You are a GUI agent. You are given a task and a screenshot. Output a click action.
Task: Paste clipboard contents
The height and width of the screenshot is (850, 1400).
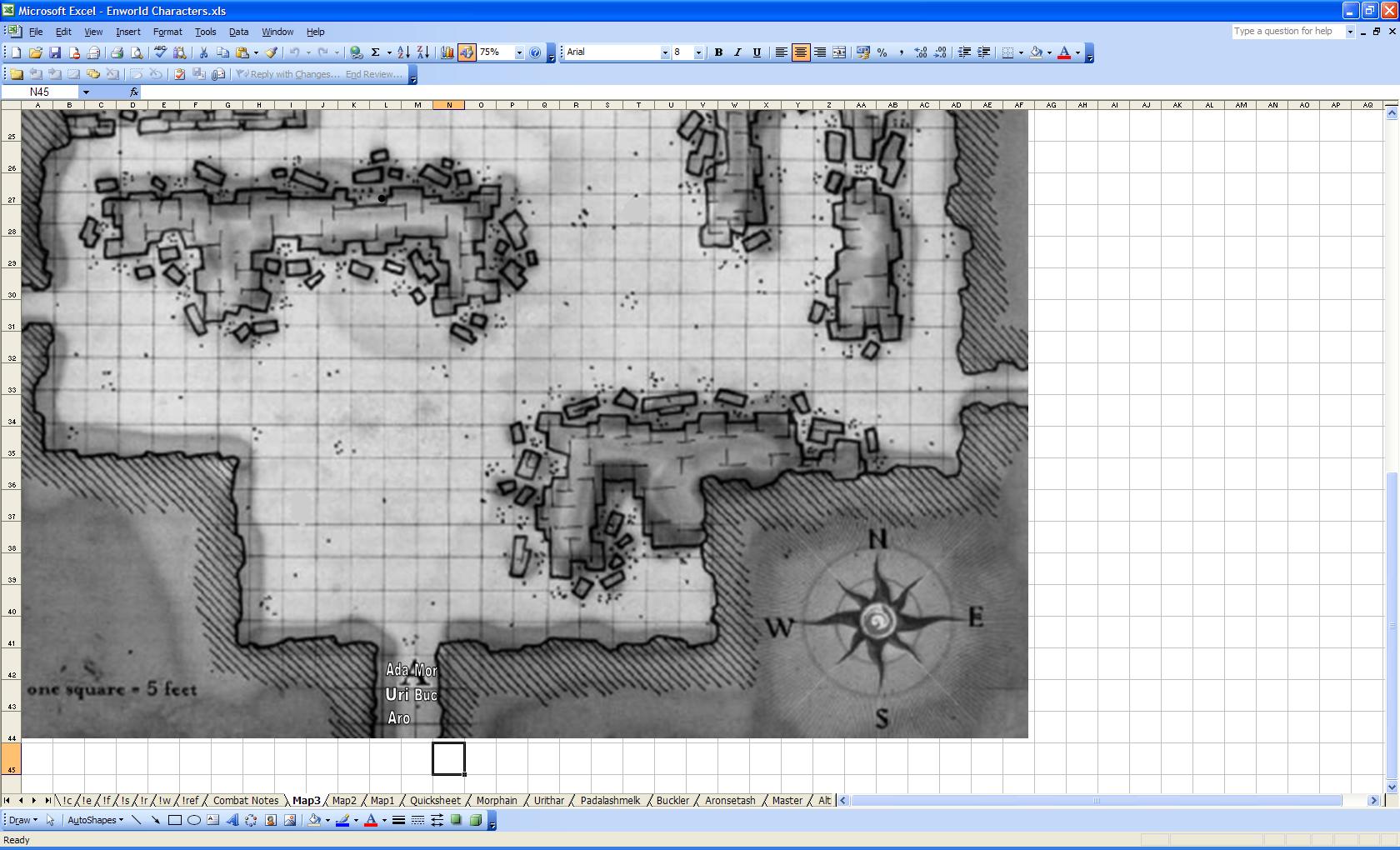click(242, 52)
